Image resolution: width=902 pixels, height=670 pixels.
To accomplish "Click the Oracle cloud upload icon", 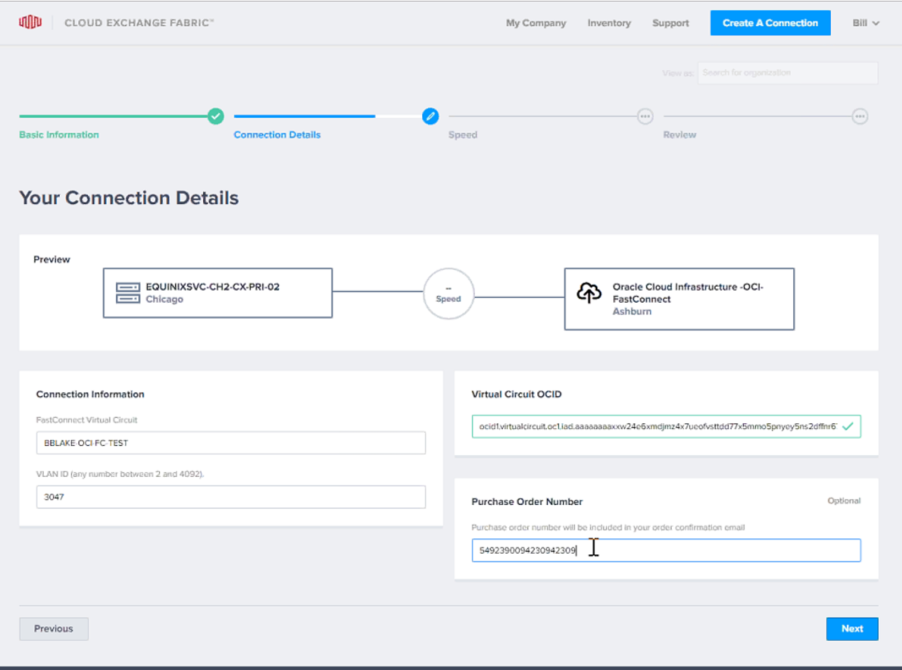I will pos(589,292).
